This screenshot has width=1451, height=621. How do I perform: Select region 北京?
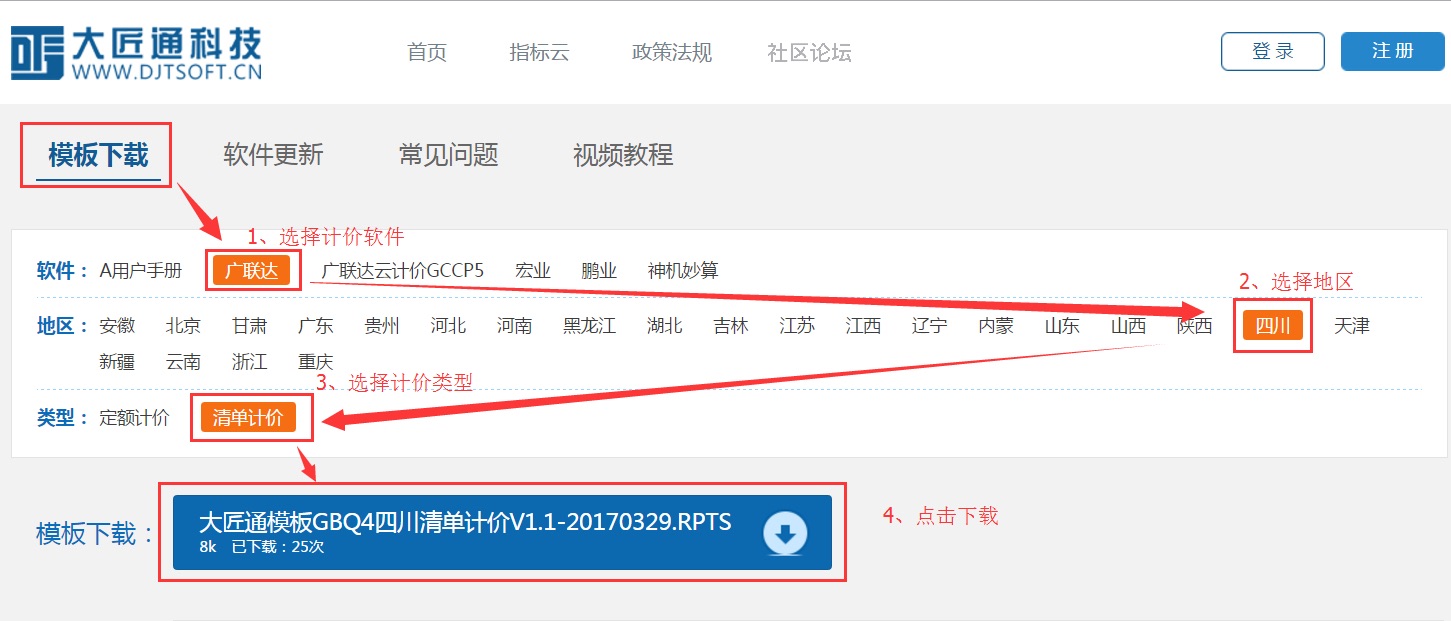coord(183,325)
